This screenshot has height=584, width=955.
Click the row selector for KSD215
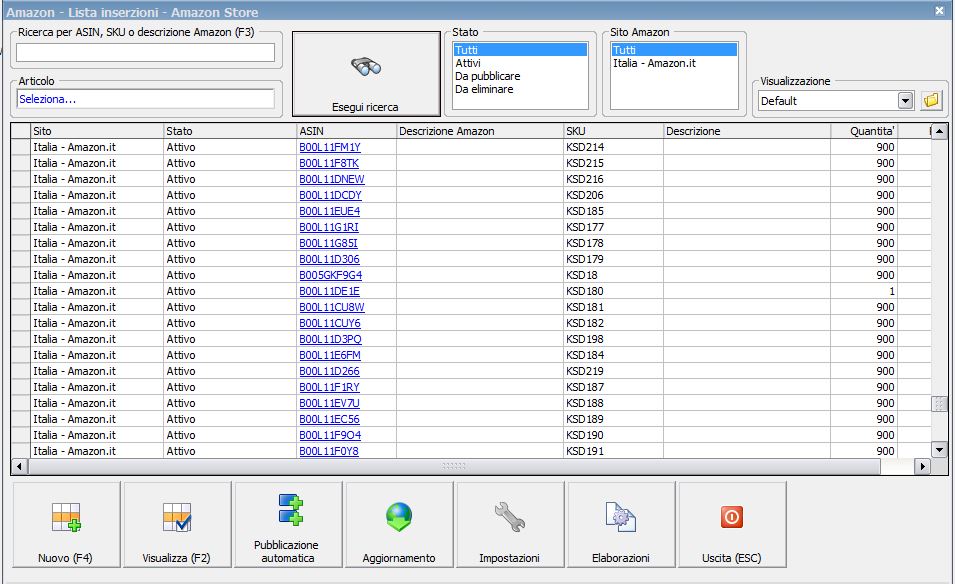[21, 163]
